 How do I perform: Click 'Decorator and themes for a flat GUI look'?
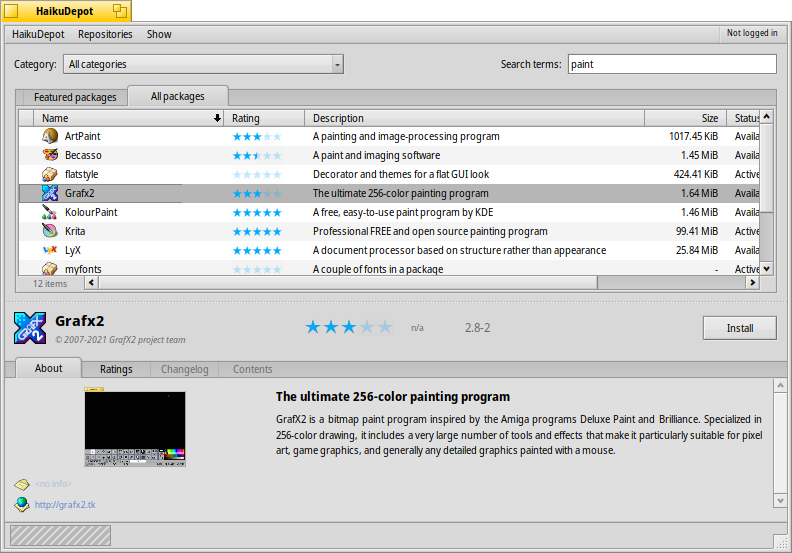(x=401, y=174)
